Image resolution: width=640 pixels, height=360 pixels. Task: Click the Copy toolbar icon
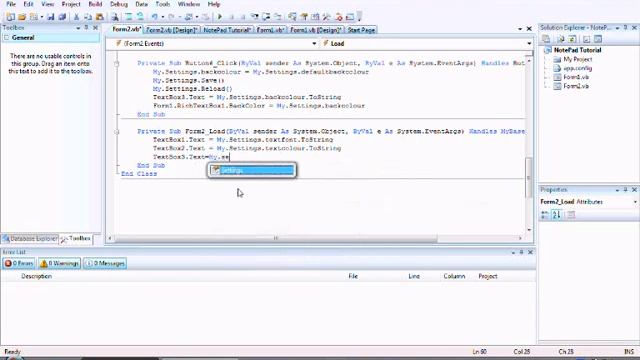(x=88, y=17)
